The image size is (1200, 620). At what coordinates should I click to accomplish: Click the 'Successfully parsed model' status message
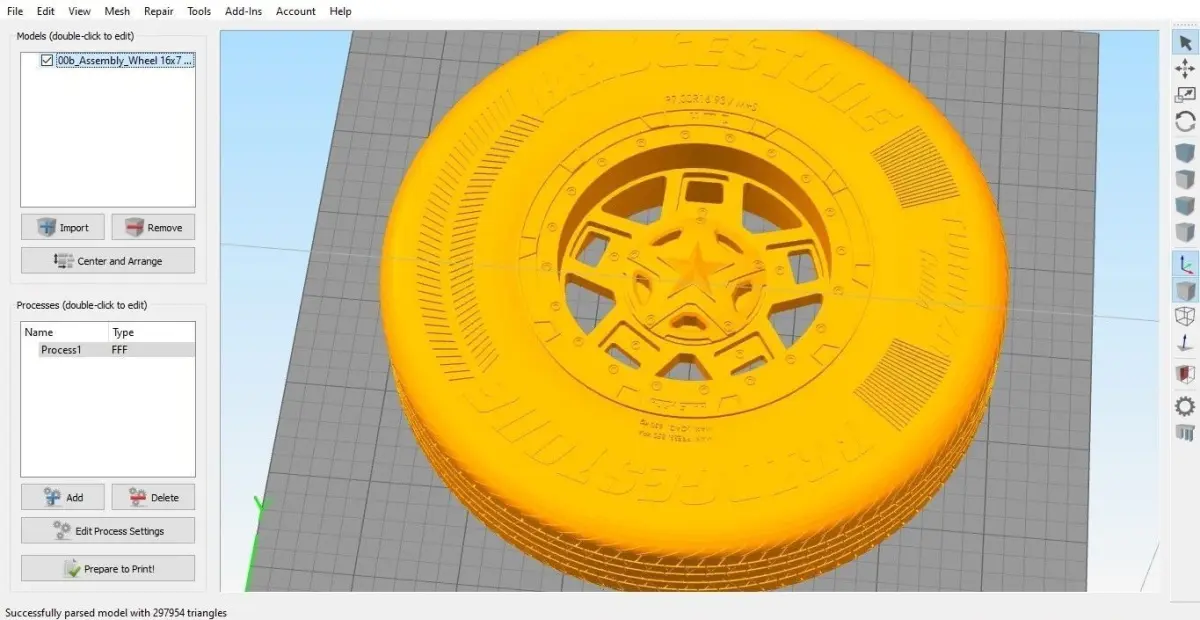coord(116,612)
